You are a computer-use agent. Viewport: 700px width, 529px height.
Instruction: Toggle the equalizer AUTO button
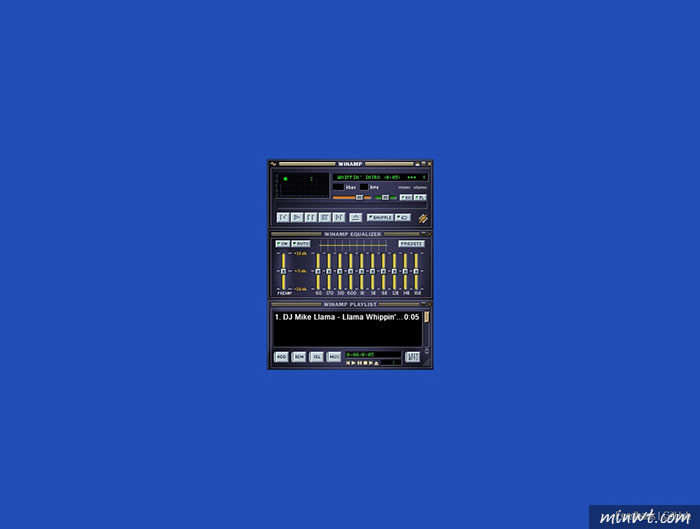click(300, 244)
